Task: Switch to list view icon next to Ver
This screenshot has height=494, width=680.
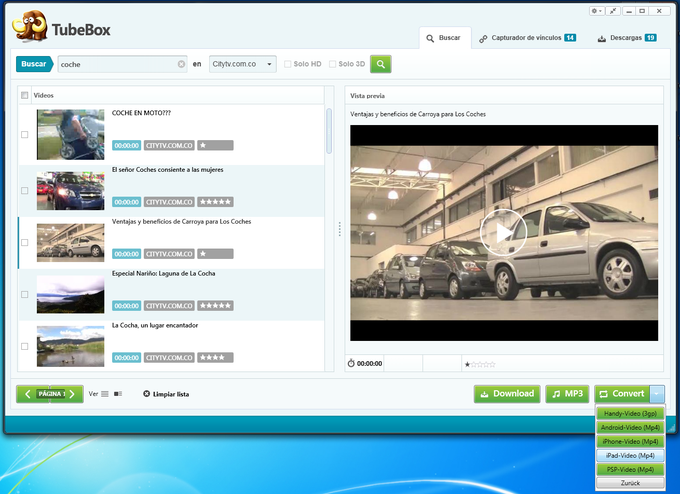Action: [x=105, y=394]
